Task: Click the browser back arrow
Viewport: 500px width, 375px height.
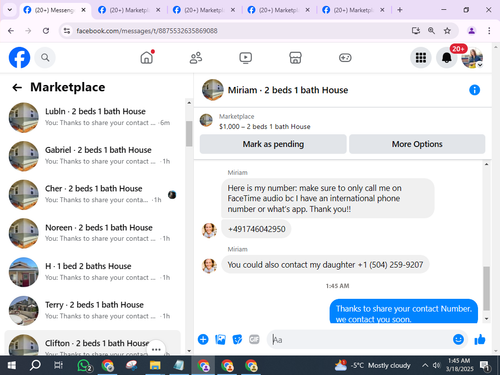Action: 11,31
